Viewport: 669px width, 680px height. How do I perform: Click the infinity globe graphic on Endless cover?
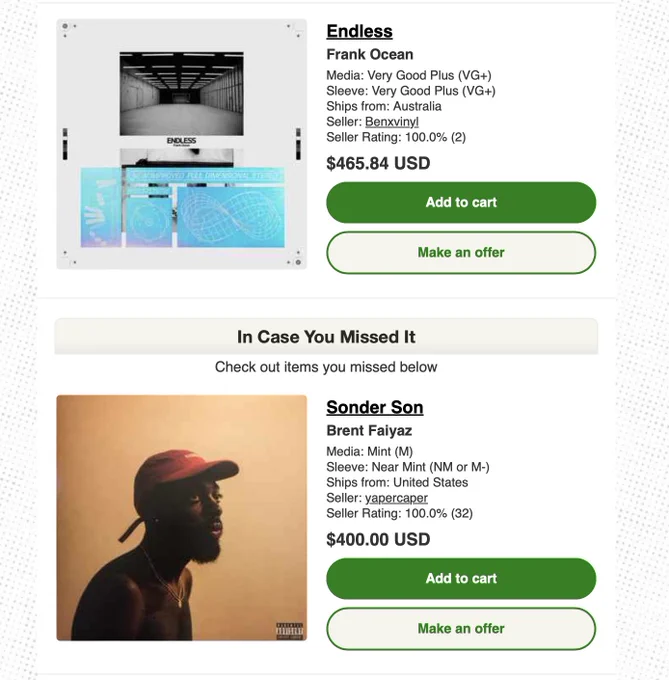[231, 216]
